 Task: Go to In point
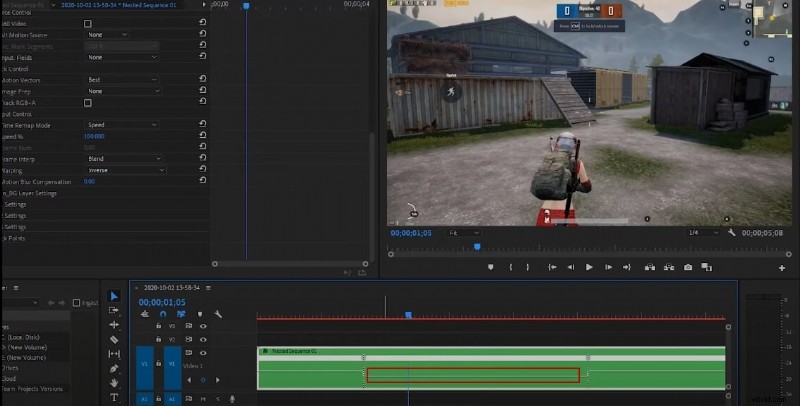pos(552,267)
